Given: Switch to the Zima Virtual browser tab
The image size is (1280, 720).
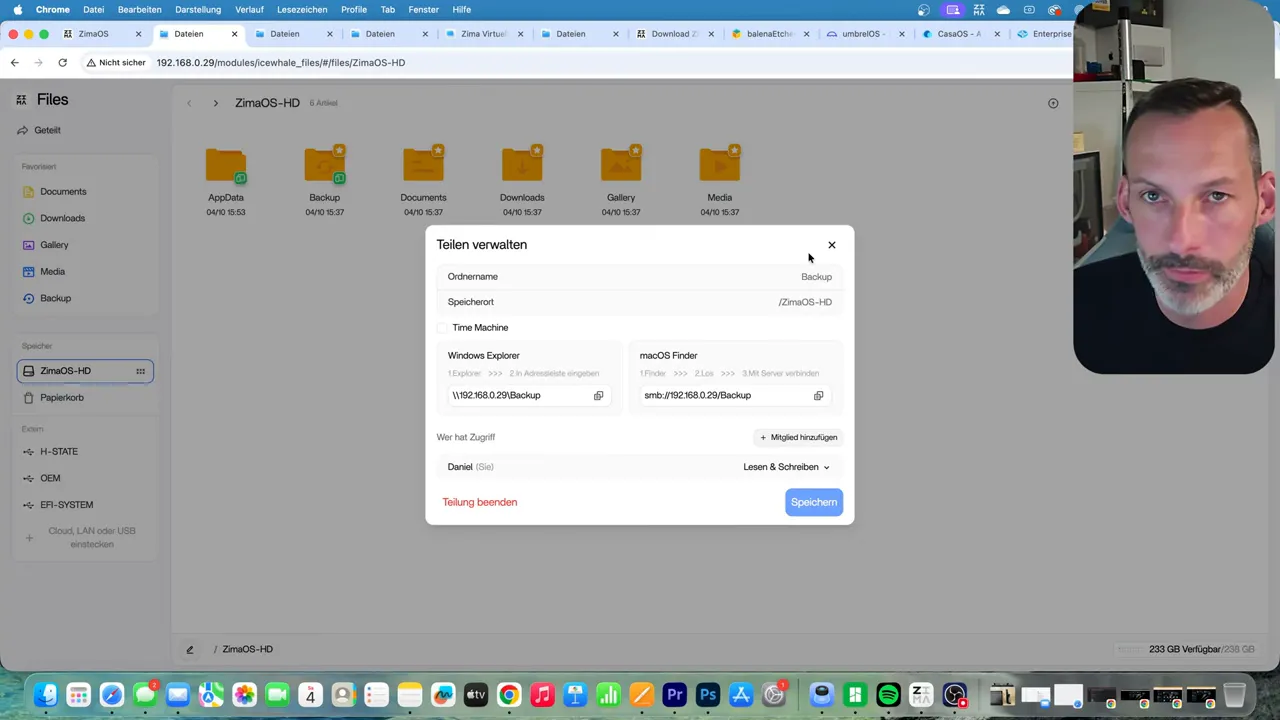Looking at the screenshot, I should tap(483, 34).
